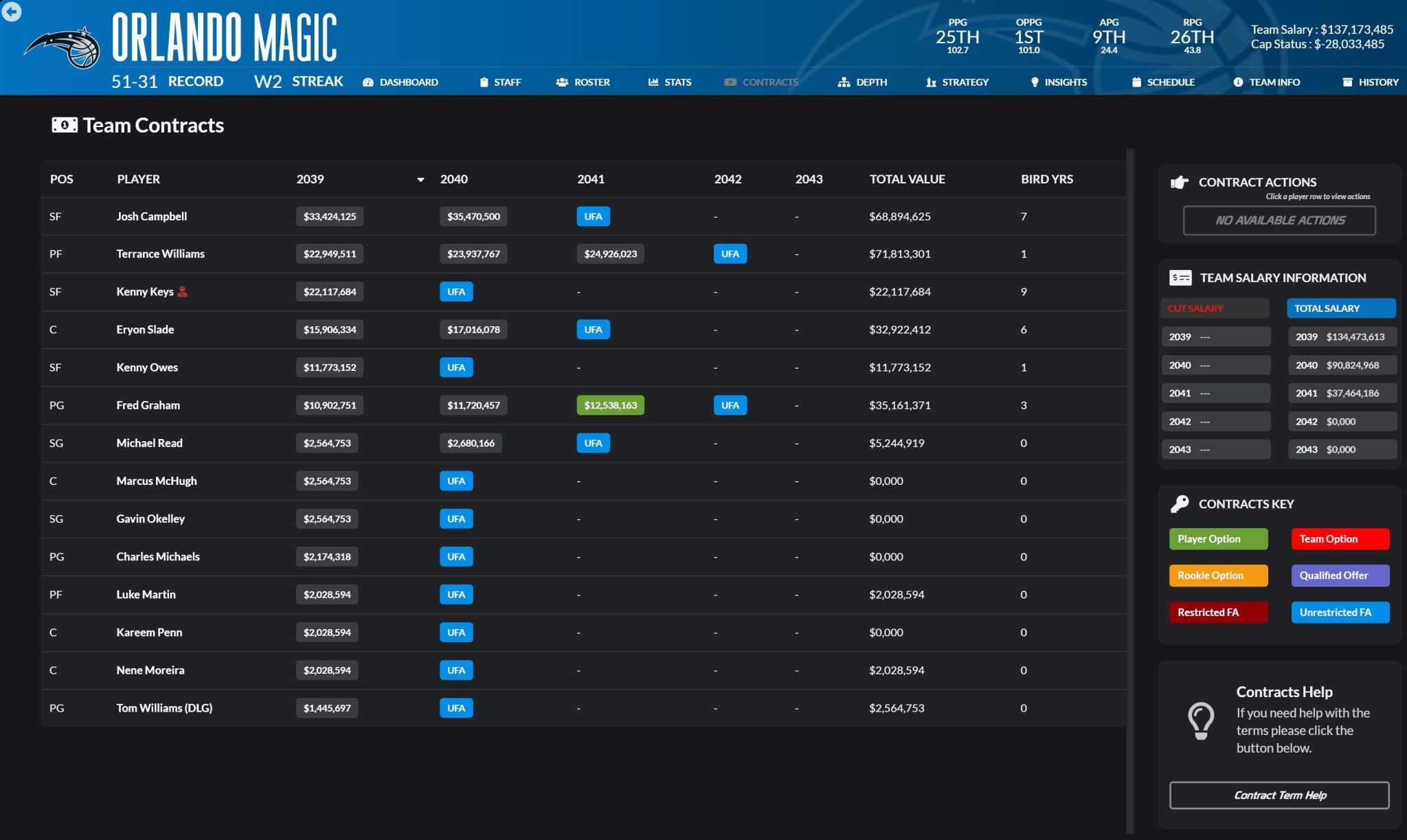The width and height of the screenshot is (1407, 840).
Task: Click the Team Contracts money icon
Action: tap(65, 125)
